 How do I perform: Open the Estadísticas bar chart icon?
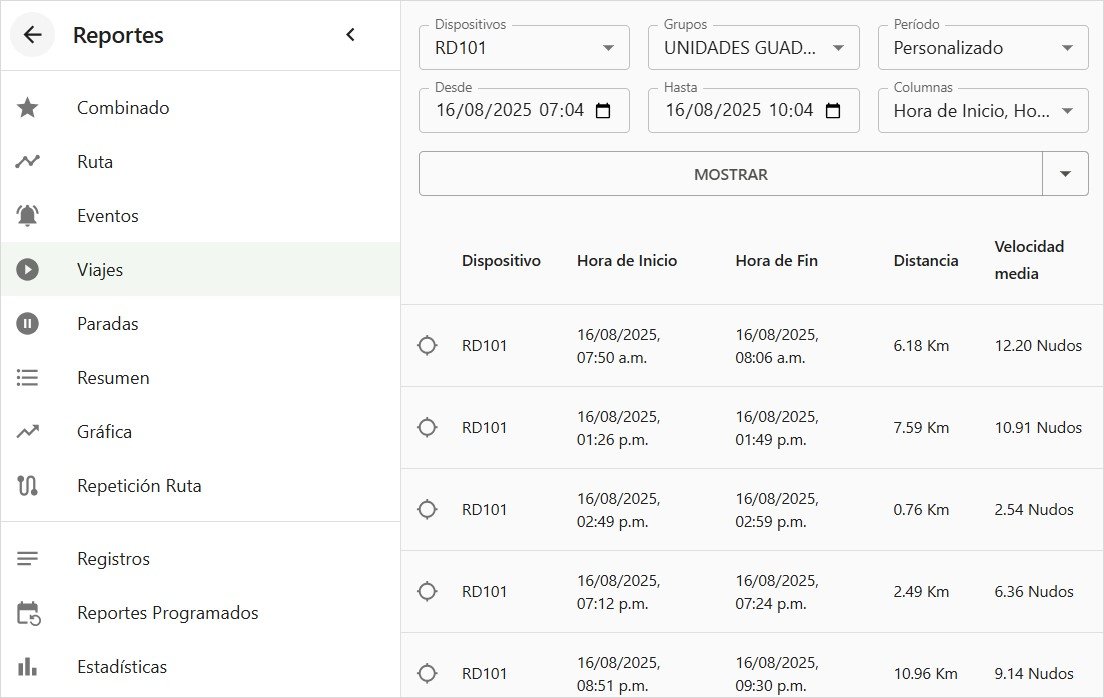pyautogui.click(x=27, y=666)
